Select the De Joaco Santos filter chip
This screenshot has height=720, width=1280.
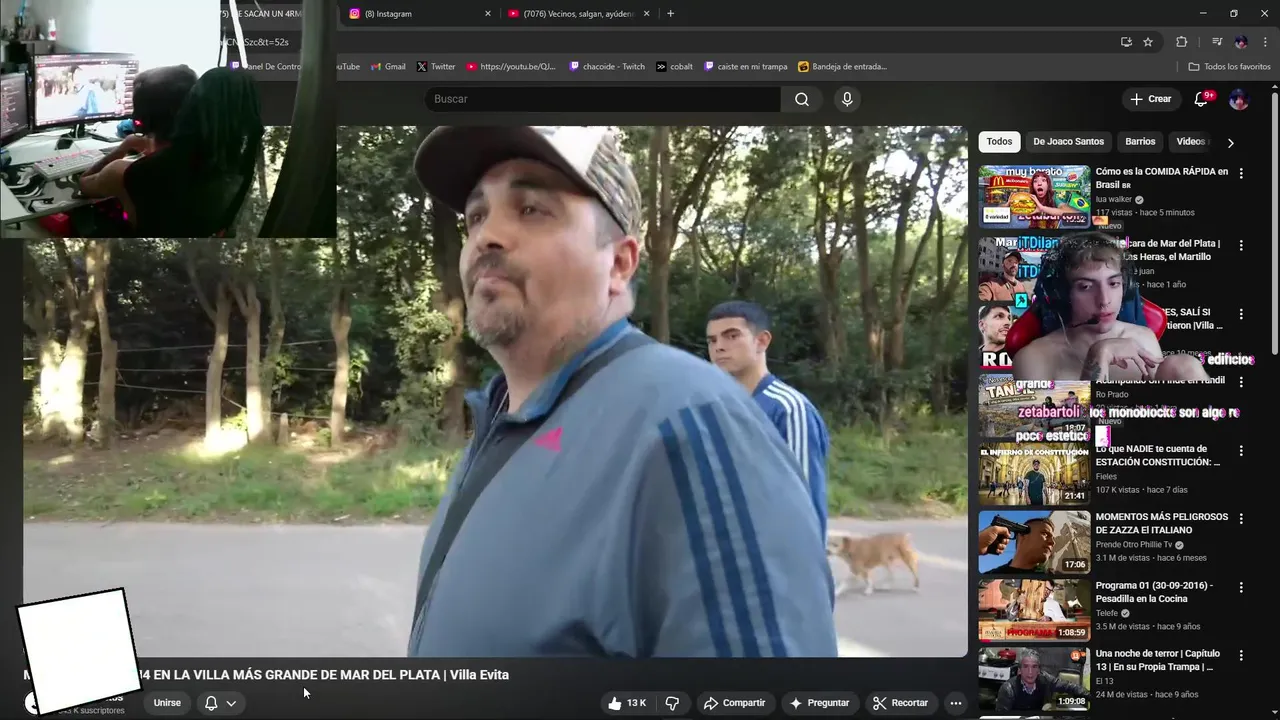coord(1068,142)
